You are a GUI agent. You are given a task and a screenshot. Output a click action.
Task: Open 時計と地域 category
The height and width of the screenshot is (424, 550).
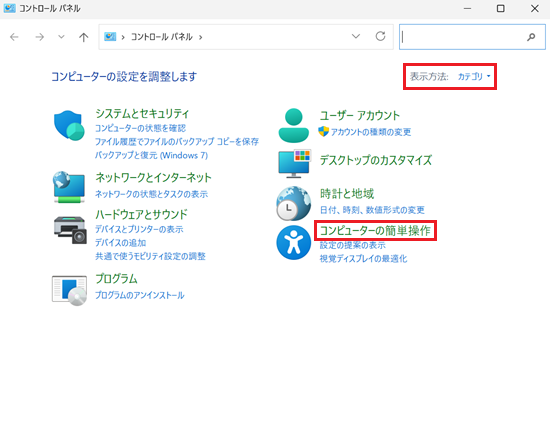347,194
